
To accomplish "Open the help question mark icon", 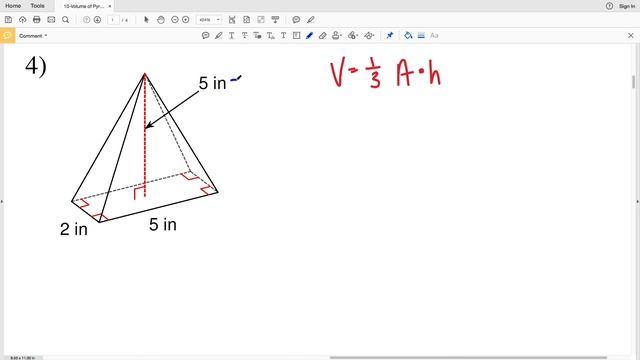I will (x=609, y=6).
